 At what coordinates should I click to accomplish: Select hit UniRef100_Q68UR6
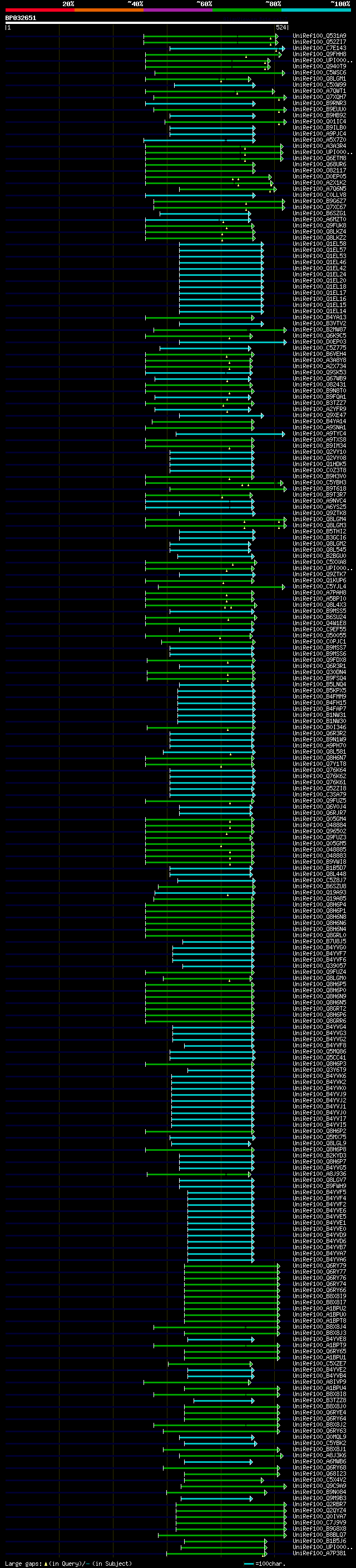(319, 164)
